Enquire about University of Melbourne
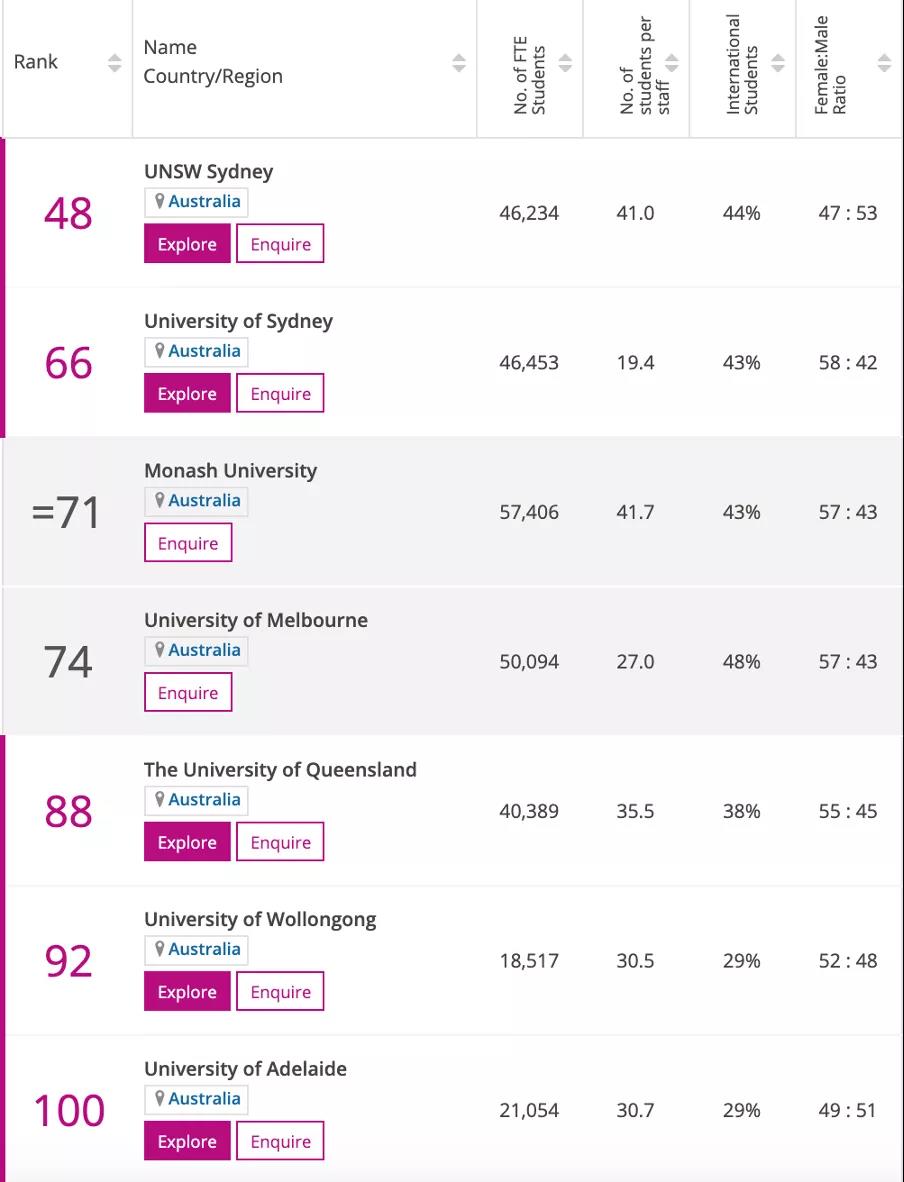Screen dimensions: 904x1182 point(188,693)
